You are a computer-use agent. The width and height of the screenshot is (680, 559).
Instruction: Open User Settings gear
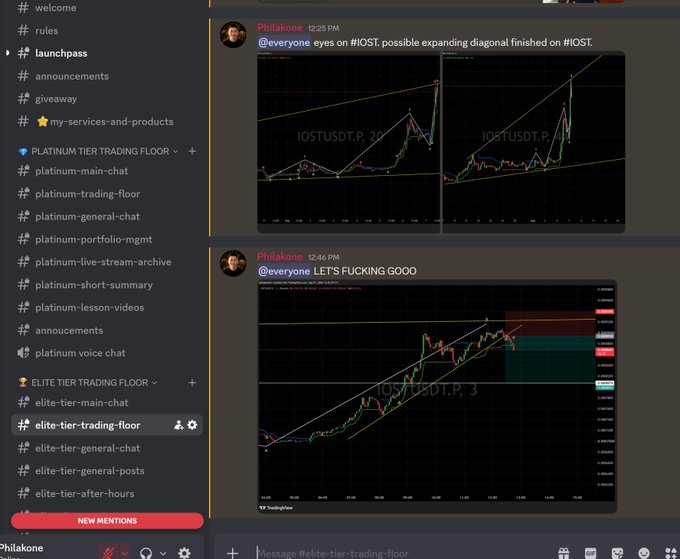point(184,553)
